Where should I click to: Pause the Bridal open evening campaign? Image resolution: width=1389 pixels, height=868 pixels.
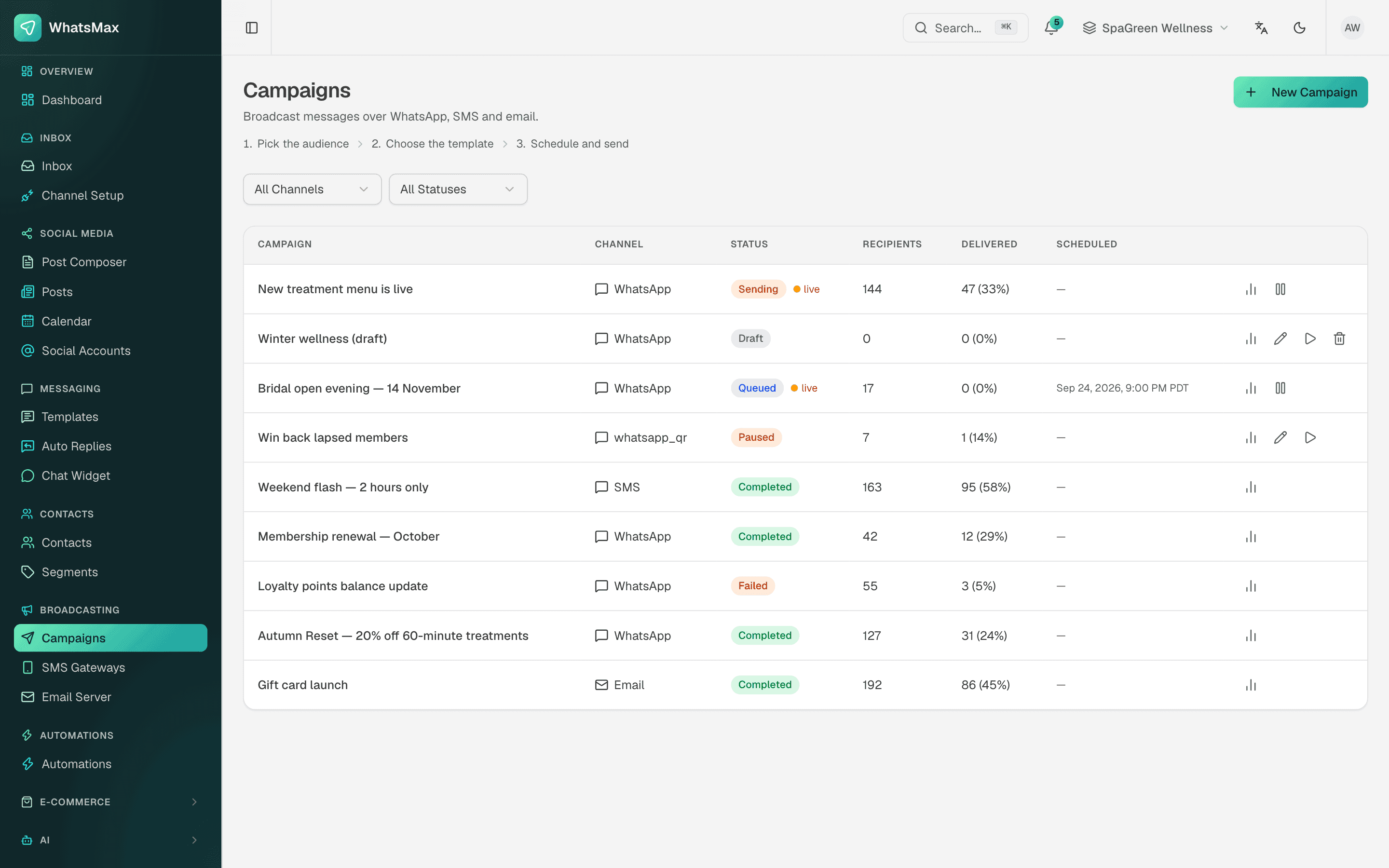tap(1280, 388)
